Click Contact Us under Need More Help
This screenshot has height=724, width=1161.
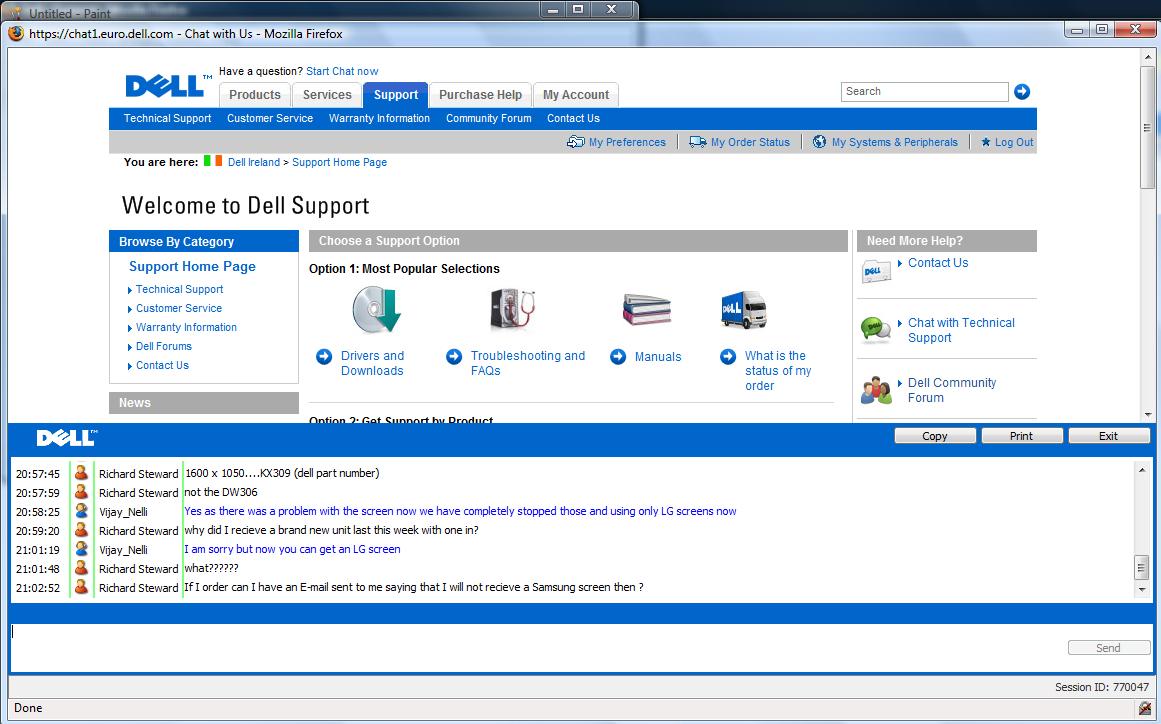pyautogui.click(x=938, y=263)
